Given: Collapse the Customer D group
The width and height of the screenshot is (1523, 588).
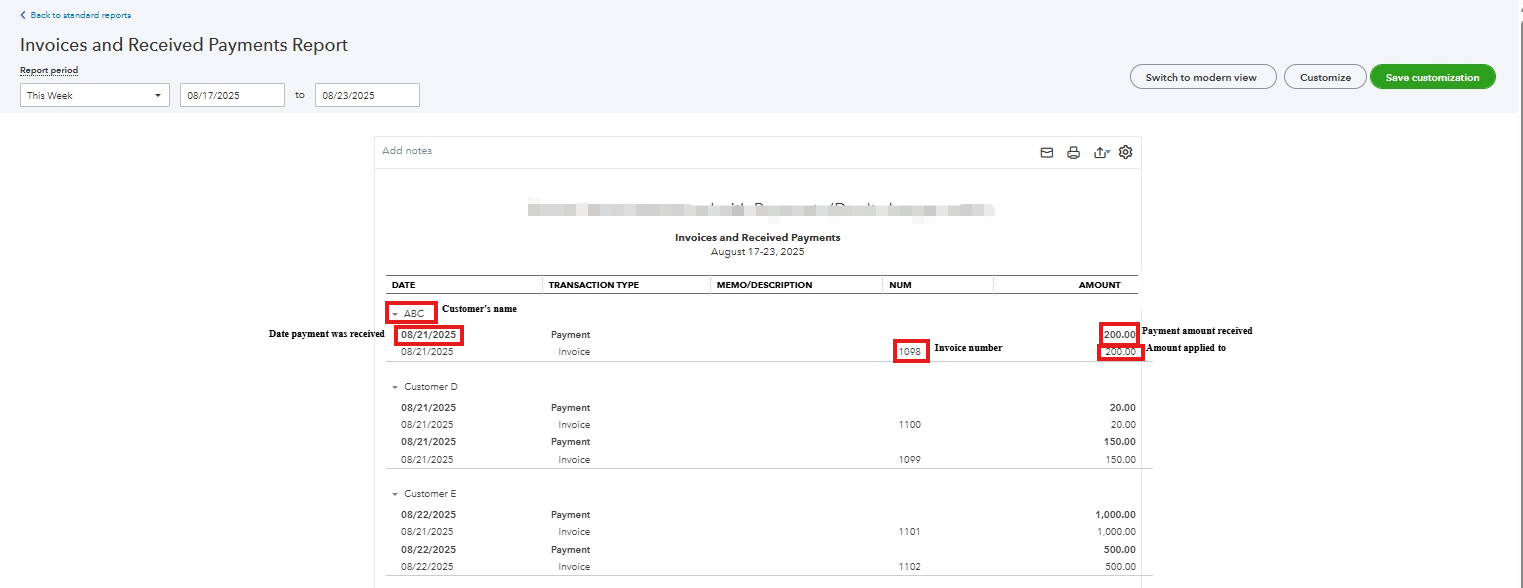Looking at the screenshot, I should [395, 387].
